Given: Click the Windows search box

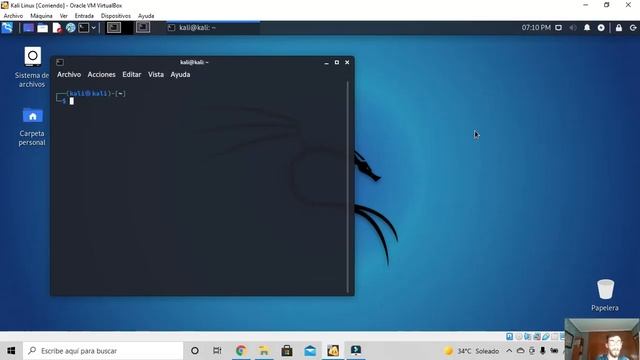Looking at the screenshot, I should pos(103,351).
